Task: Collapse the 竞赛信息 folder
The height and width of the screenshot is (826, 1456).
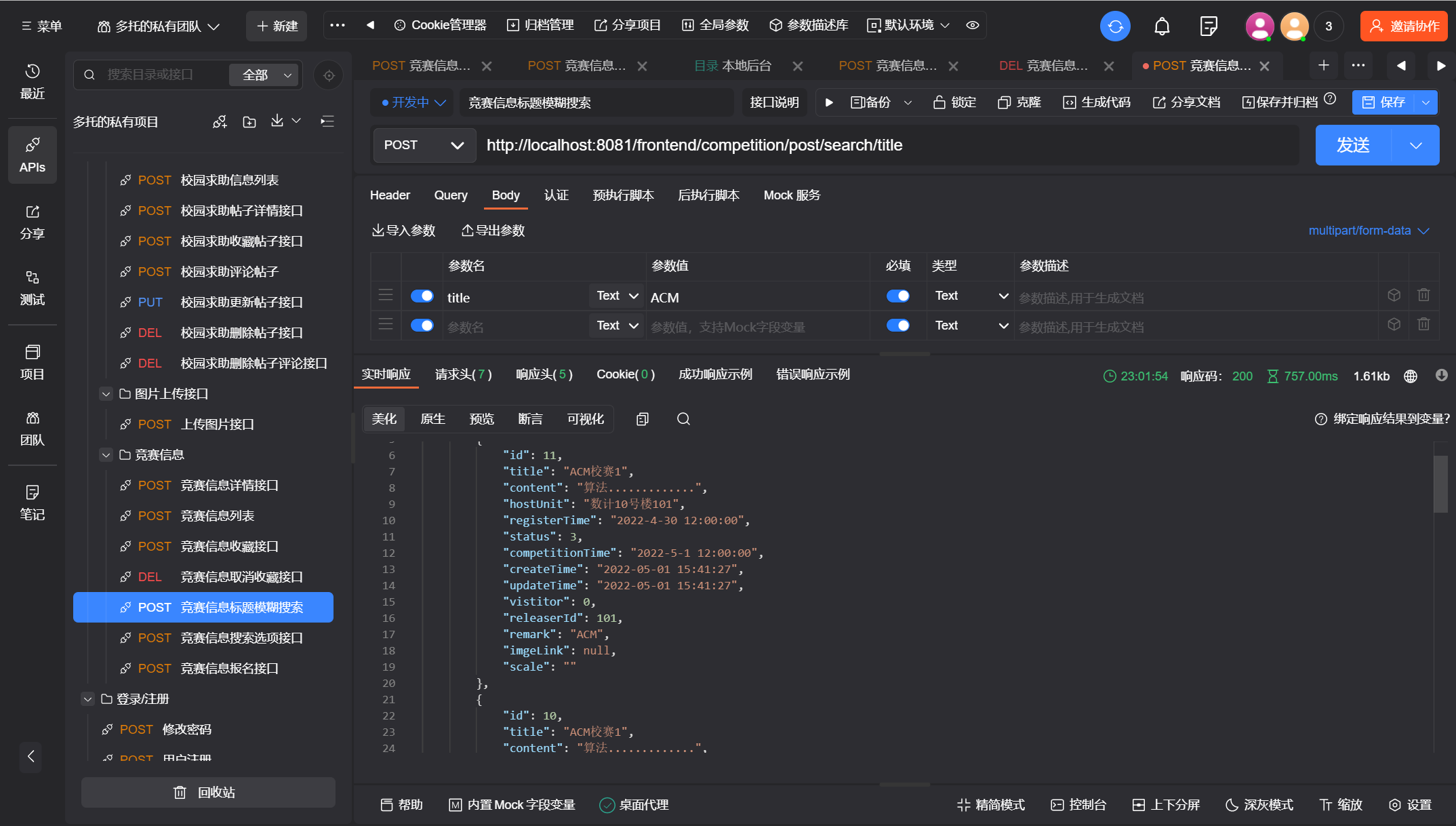Action: (x=106, y=455)
